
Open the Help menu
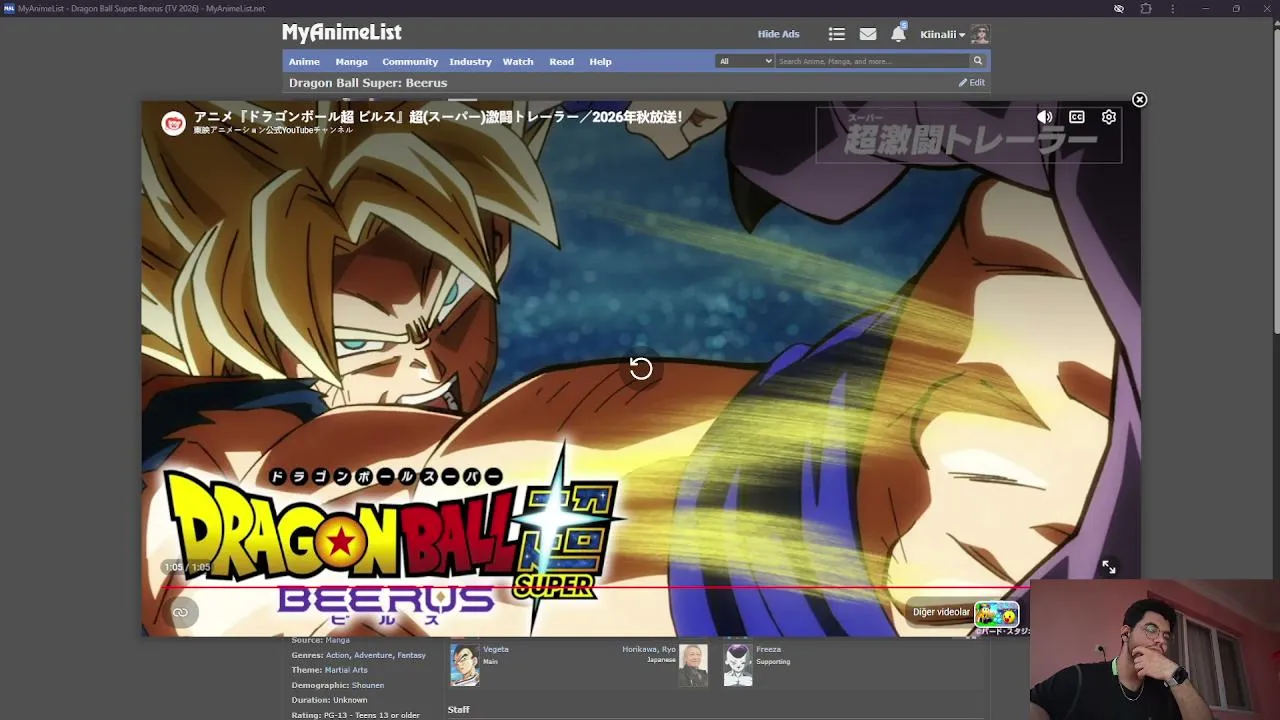click(x=600, y=62)
